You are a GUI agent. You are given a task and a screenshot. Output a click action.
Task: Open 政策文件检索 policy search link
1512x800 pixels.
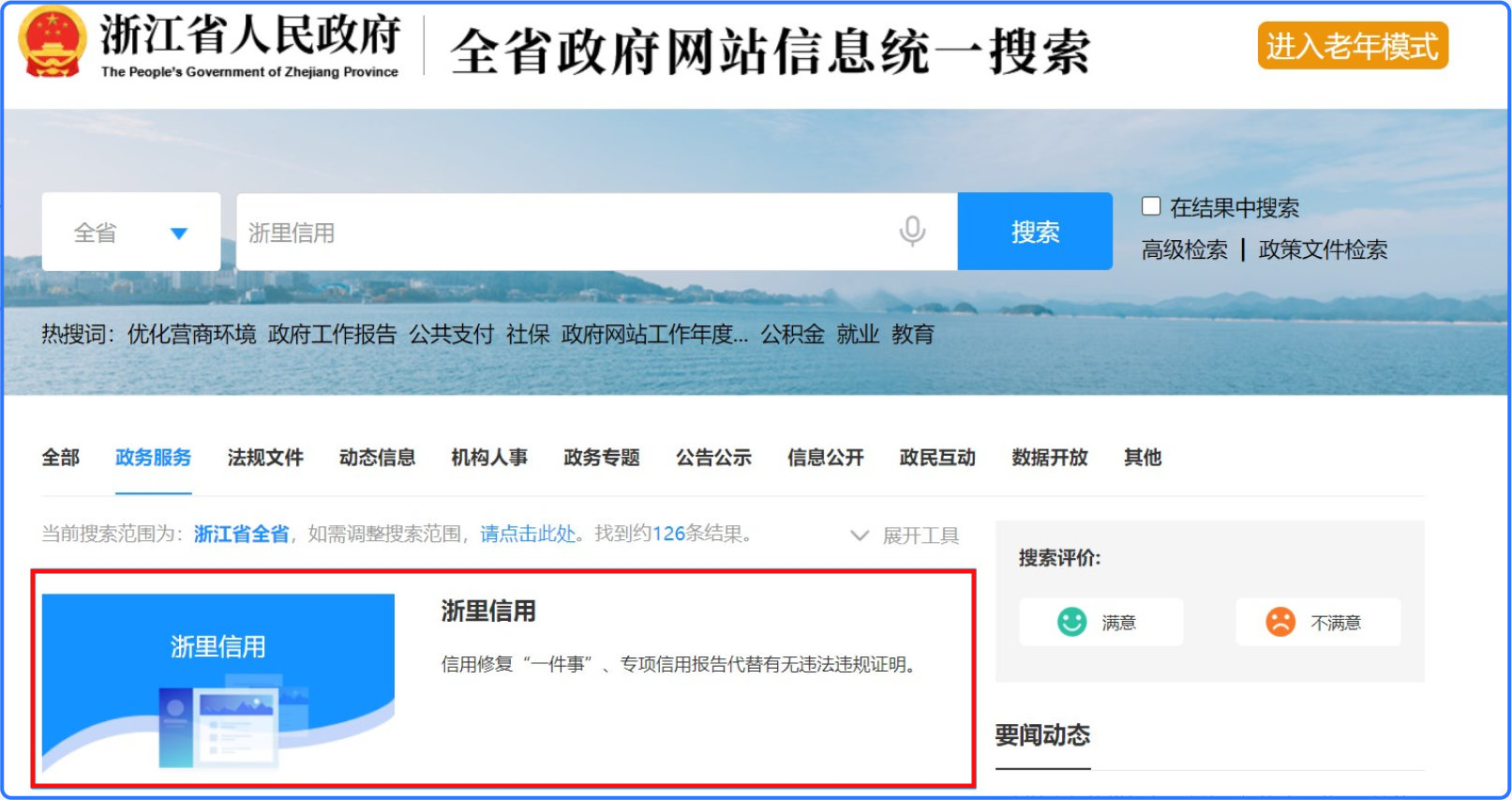[x=1323, y=249]
